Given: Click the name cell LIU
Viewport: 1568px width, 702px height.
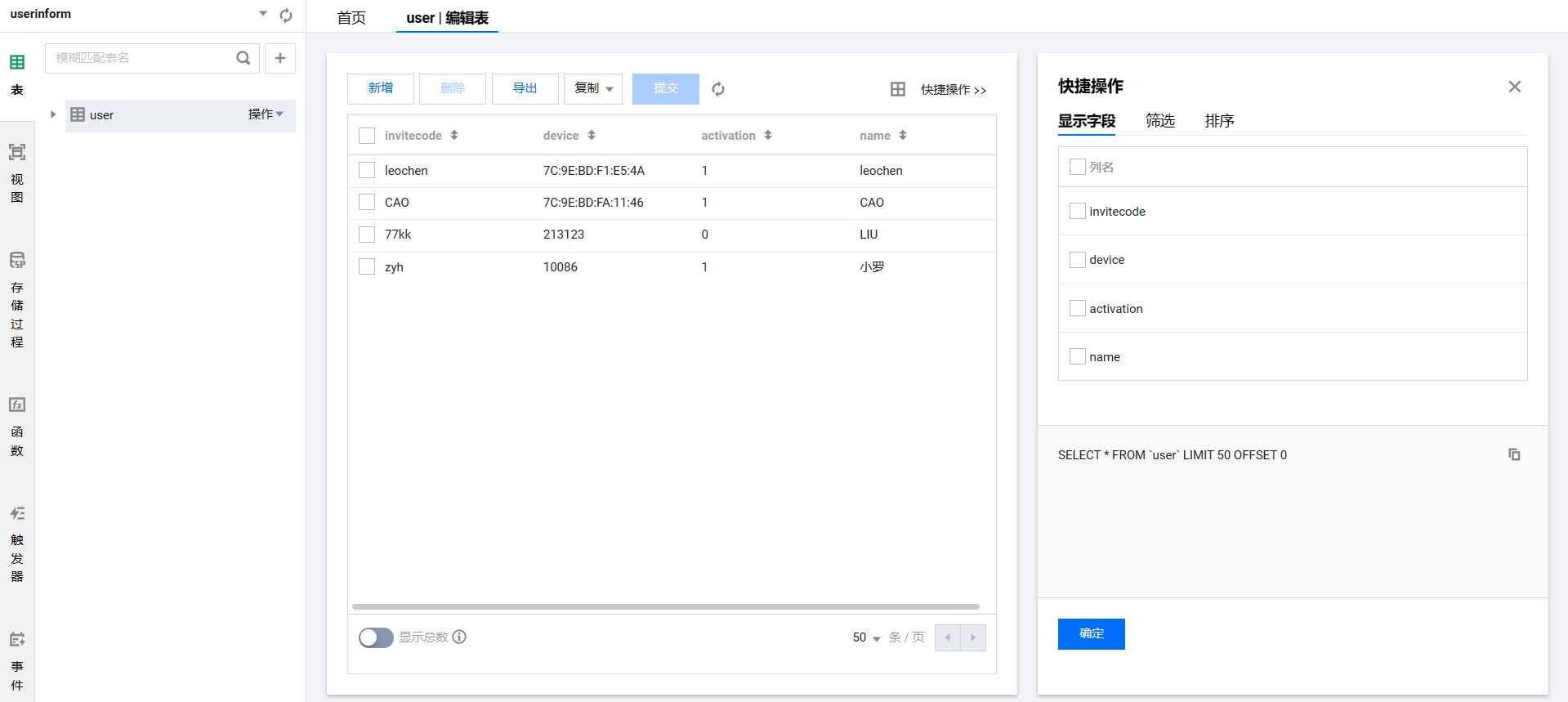Looking at the screenshot, I should [869, 235].
